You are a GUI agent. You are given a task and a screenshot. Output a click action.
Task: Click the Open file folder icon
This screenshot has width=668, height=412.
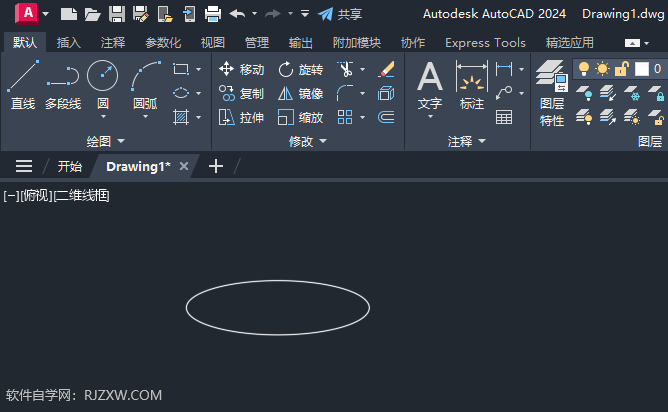(92, 14)
